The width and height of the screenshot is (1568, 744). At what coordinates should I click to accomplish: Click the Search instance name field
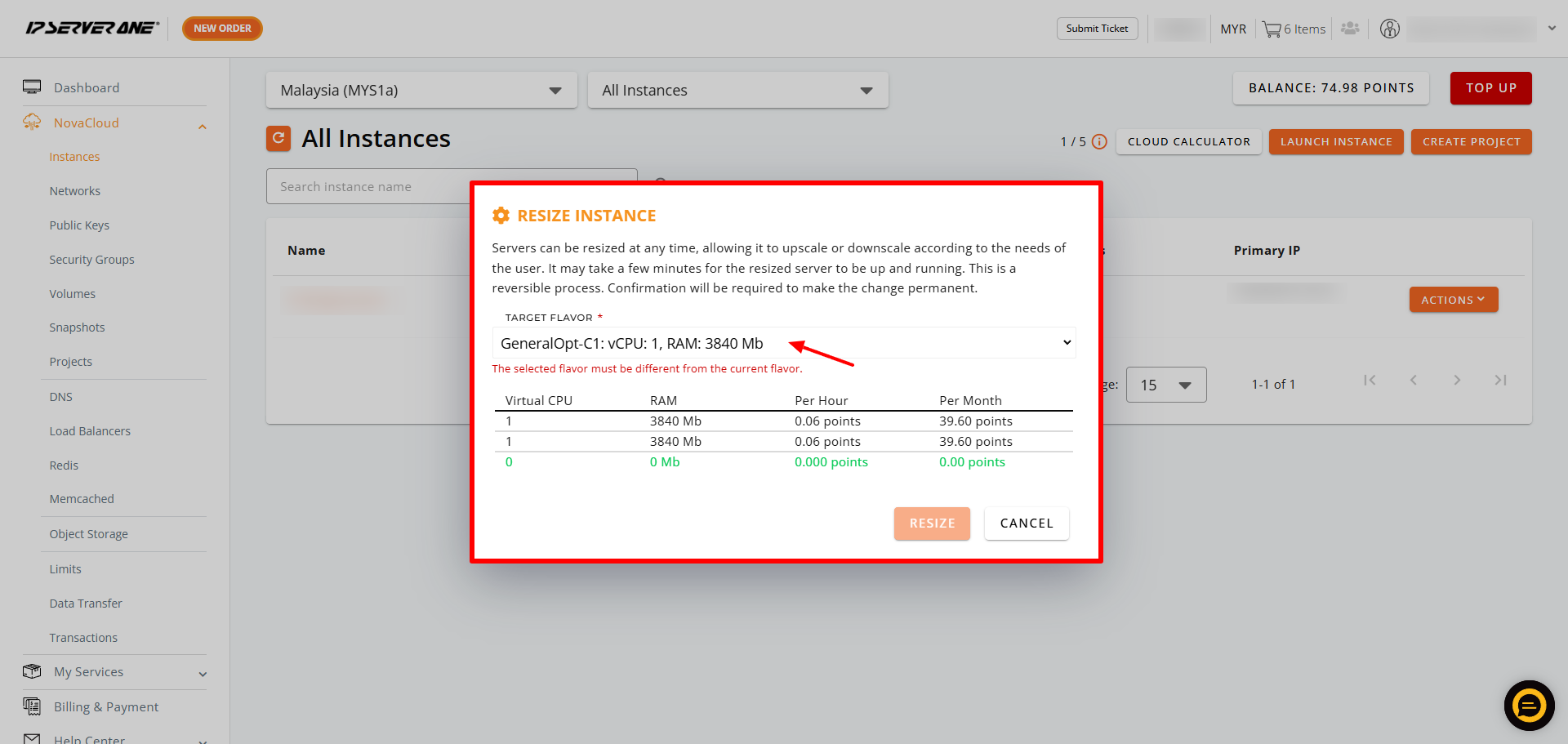point(367,186)
